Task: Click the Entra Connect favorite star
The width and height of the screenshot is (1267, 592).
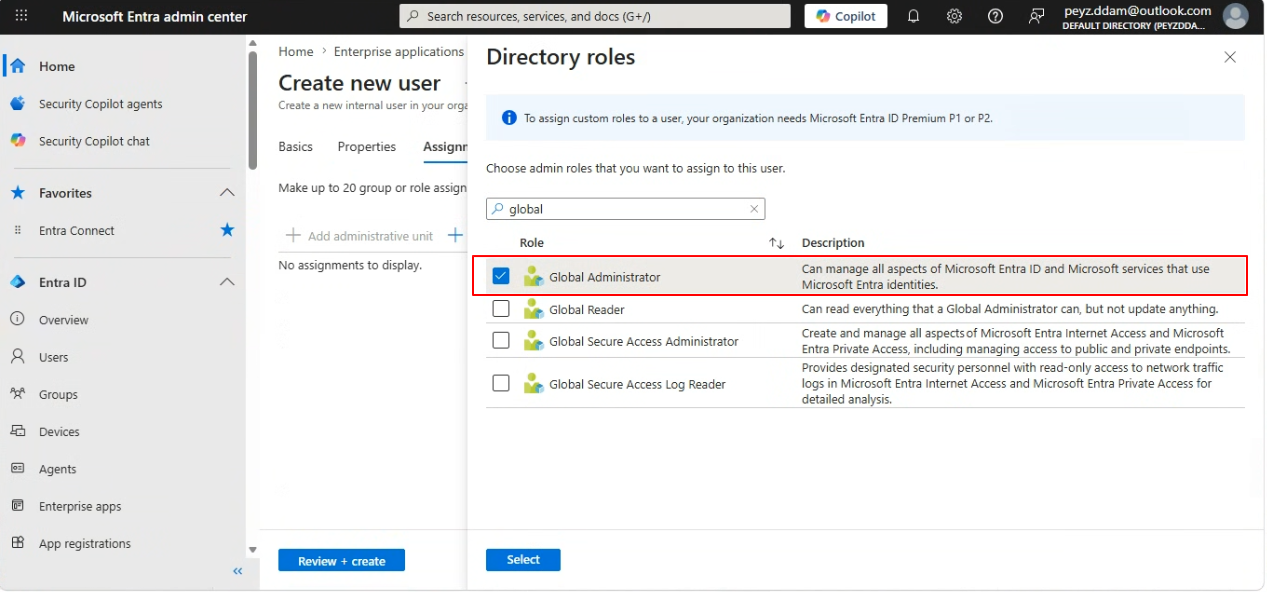Action: (x=227, y=230)
